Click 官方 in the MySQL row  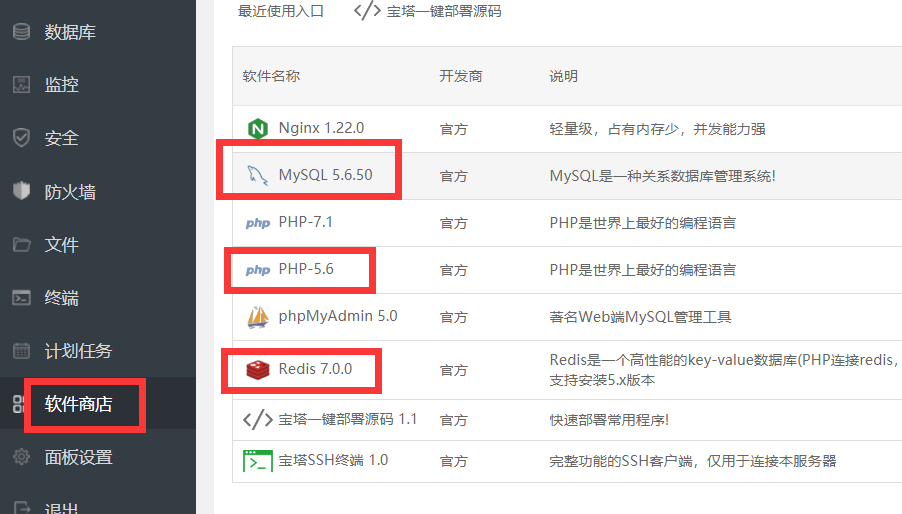453,177
